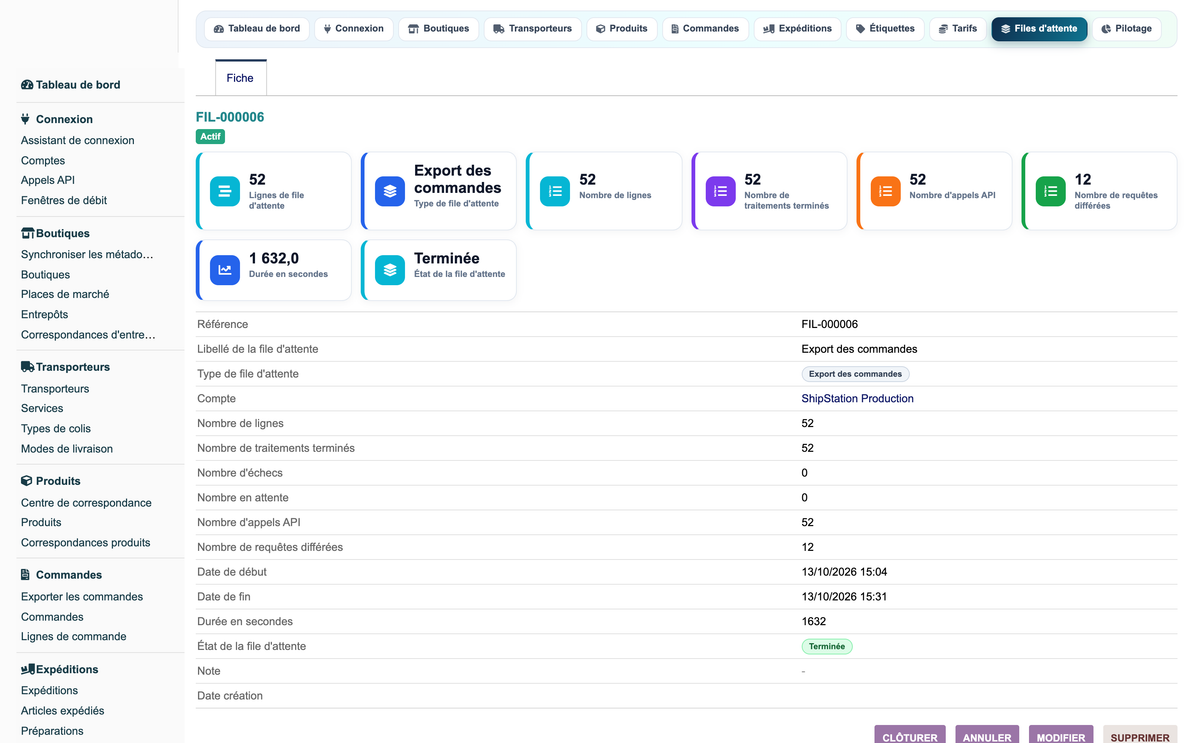Open the ShipStation Production account link
The image size is (1200, 743).
(858, 399)
